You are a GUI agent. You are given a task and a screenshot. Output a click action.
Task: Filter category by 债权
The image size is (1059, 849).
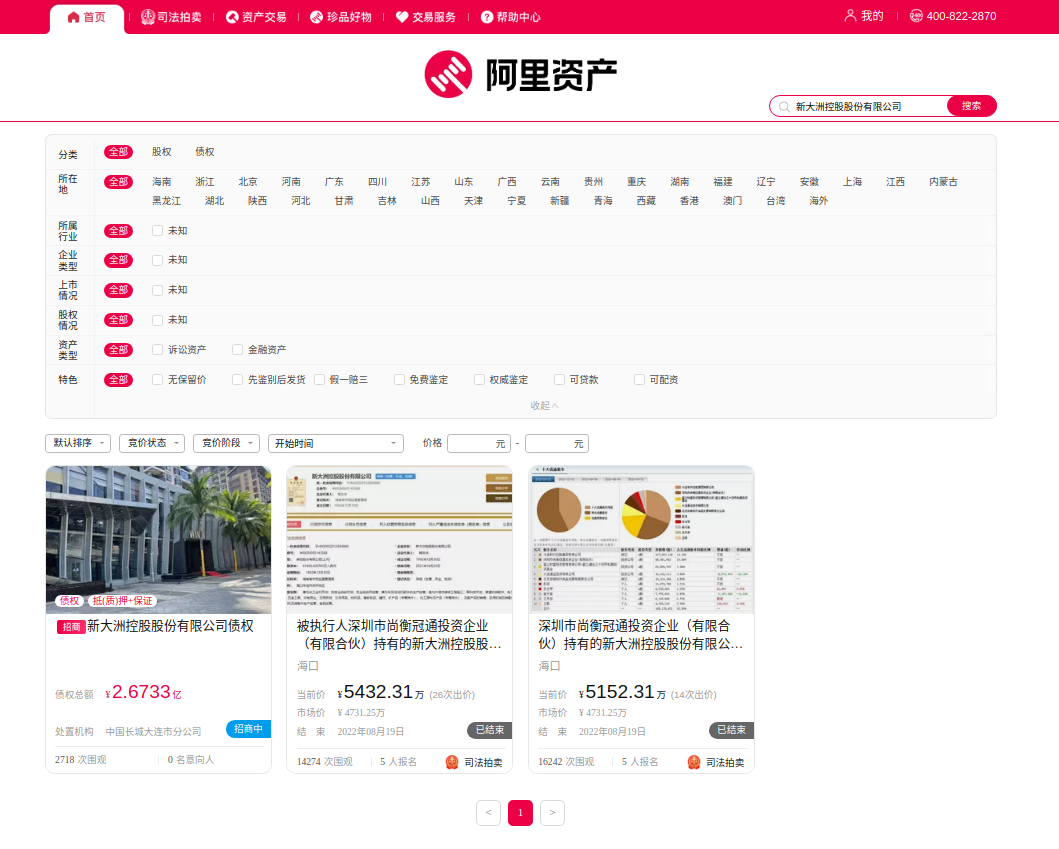coord(205,152)
